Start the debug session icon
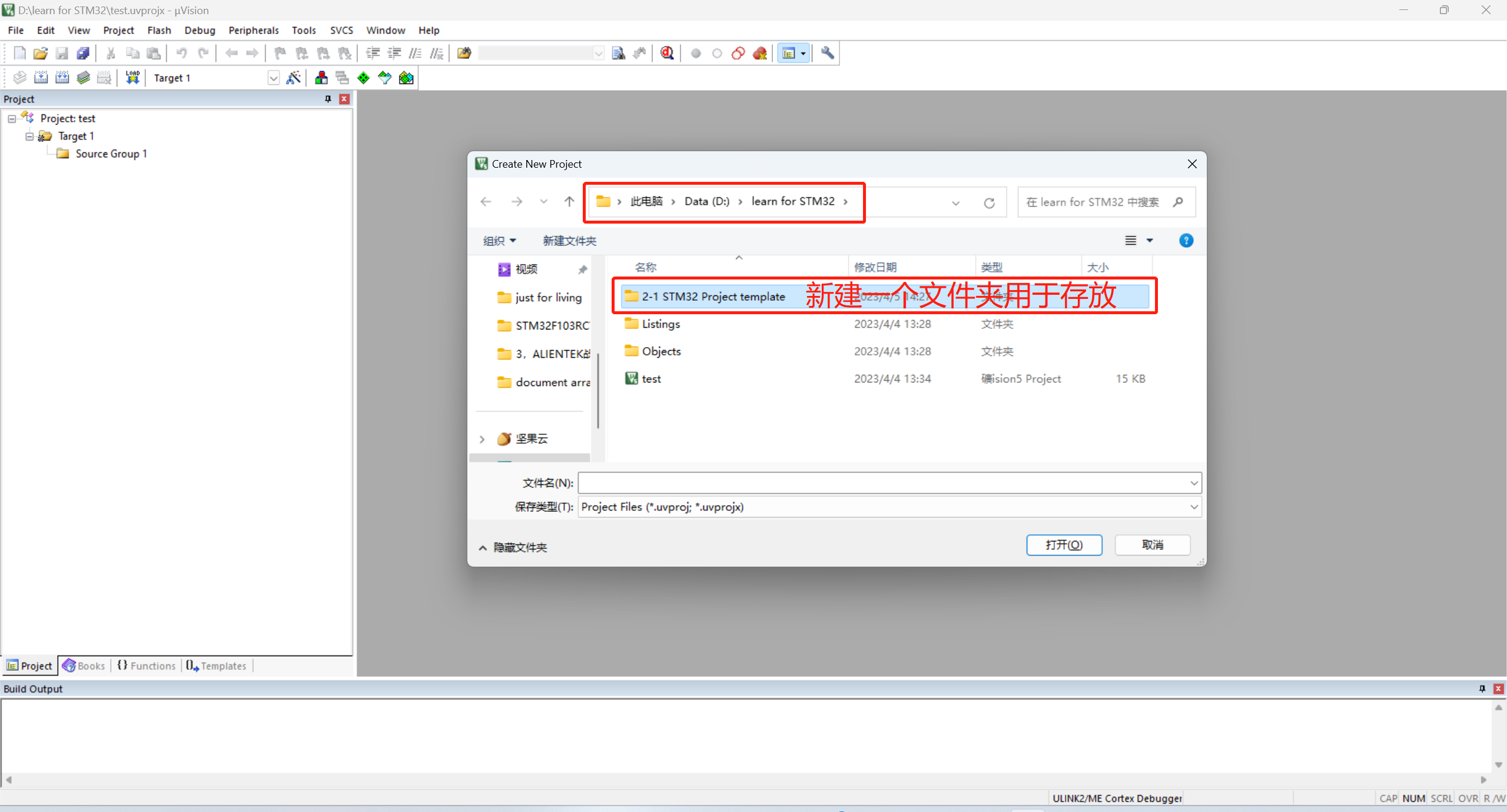The width and height of the screenshot is (1507, 812). coord(667,54)
